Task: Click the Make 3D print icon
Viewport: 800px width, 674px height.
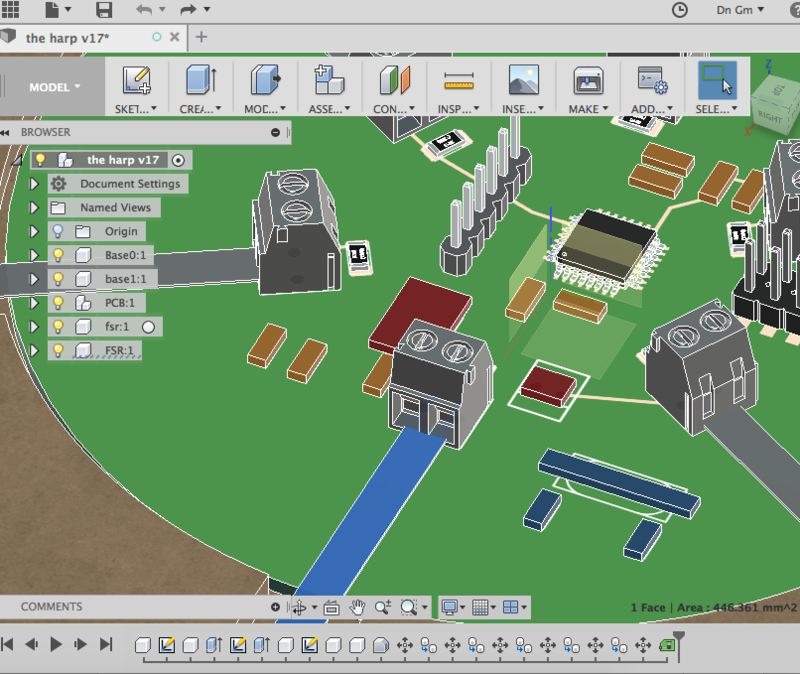Action: pos(587,81)
